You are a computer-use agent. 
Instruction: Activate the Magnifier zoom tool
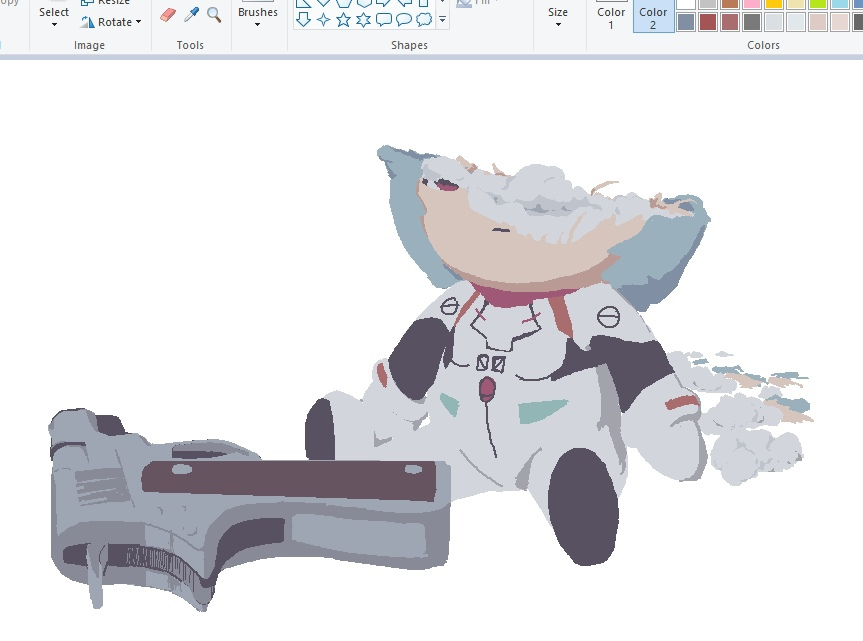[214, 15]
